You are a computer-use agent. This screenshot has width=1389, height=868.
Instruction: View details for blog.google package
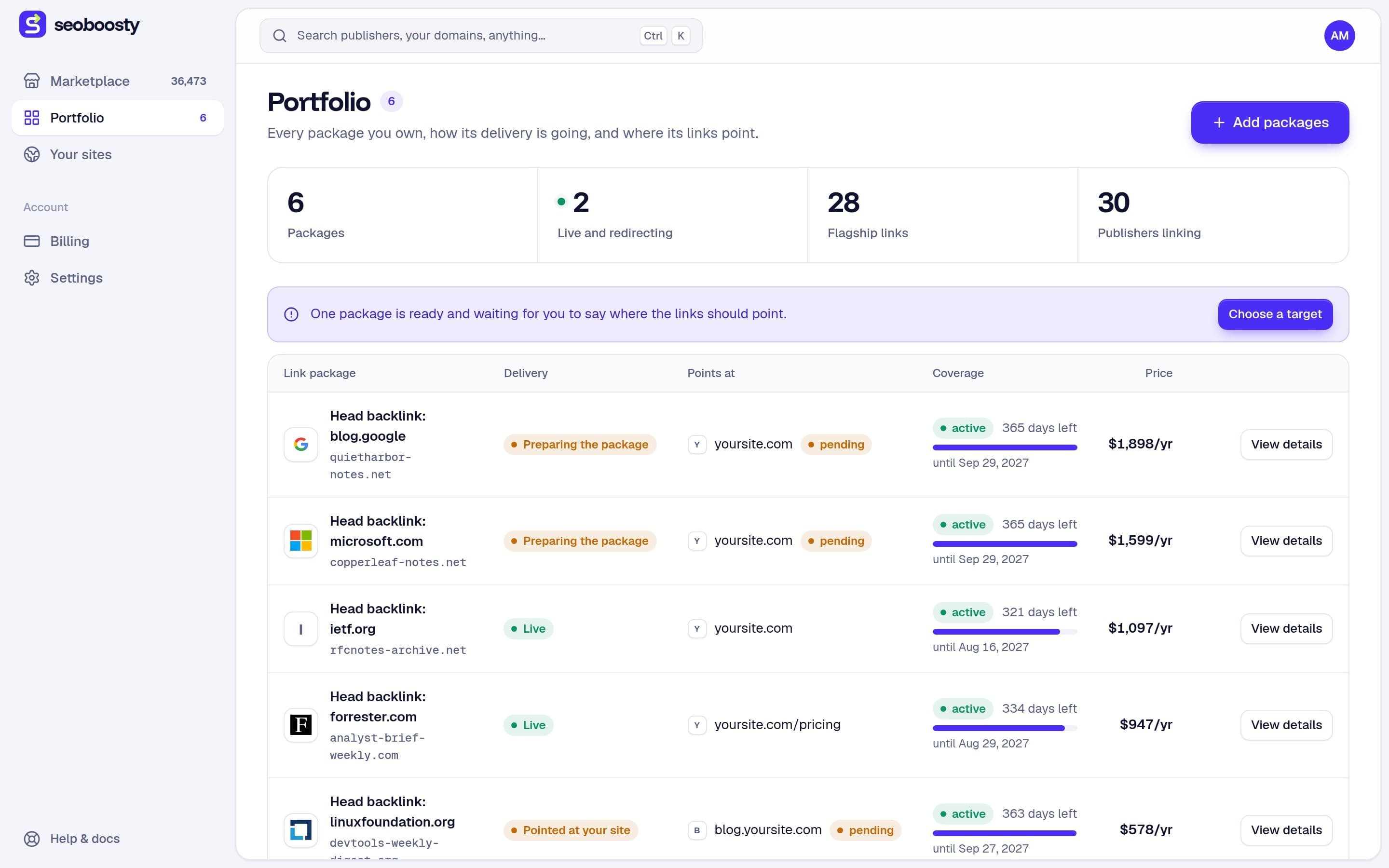pyautogui.click(x=1286, y=444)
